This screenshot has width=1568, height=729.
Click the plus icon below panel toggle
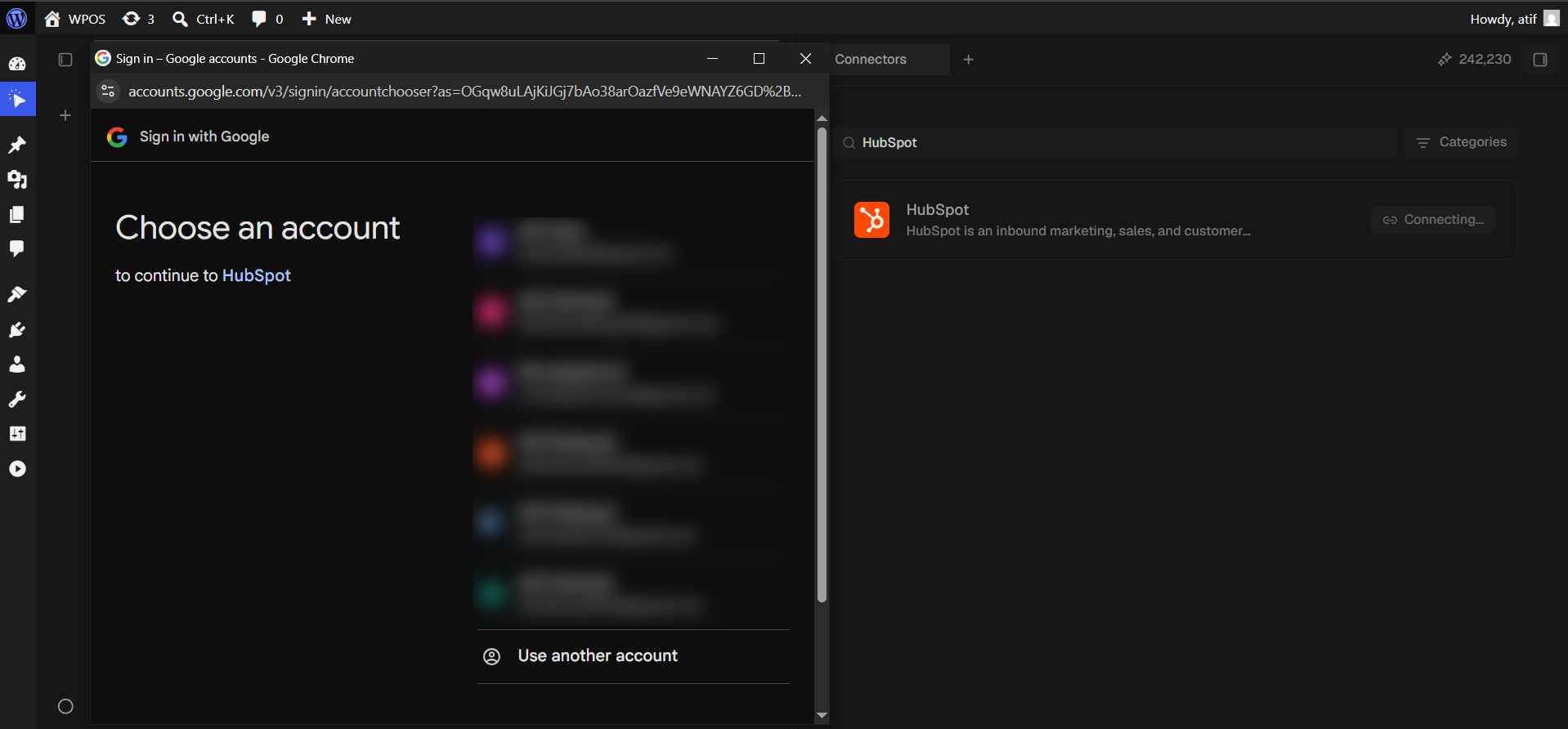(x=65, y=115)
